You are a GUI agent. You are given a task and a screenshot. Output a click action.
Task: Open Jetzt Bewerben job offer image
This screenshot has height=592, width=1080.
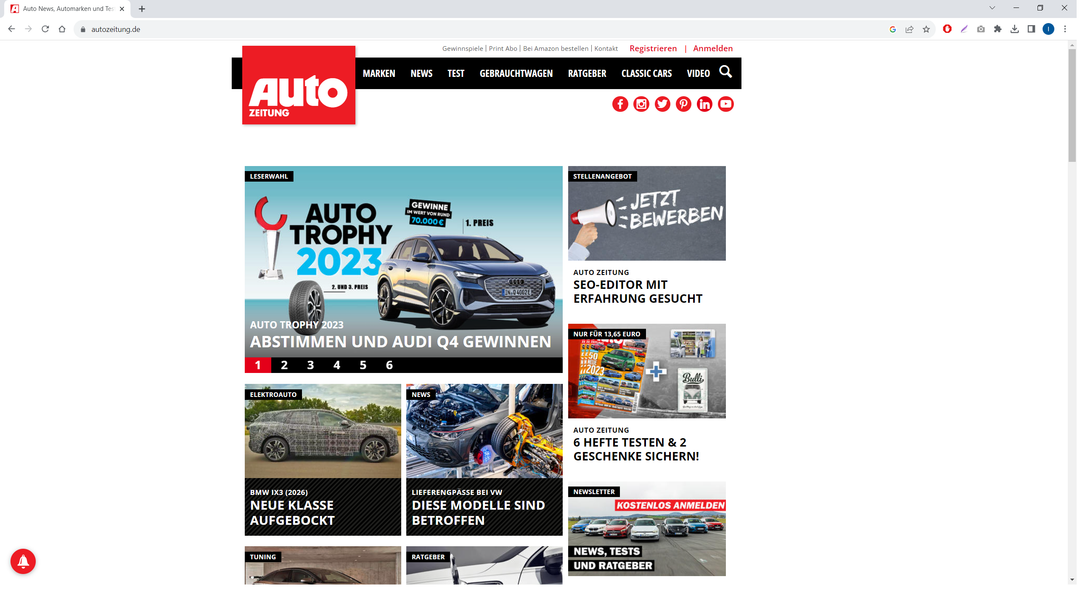648,214
